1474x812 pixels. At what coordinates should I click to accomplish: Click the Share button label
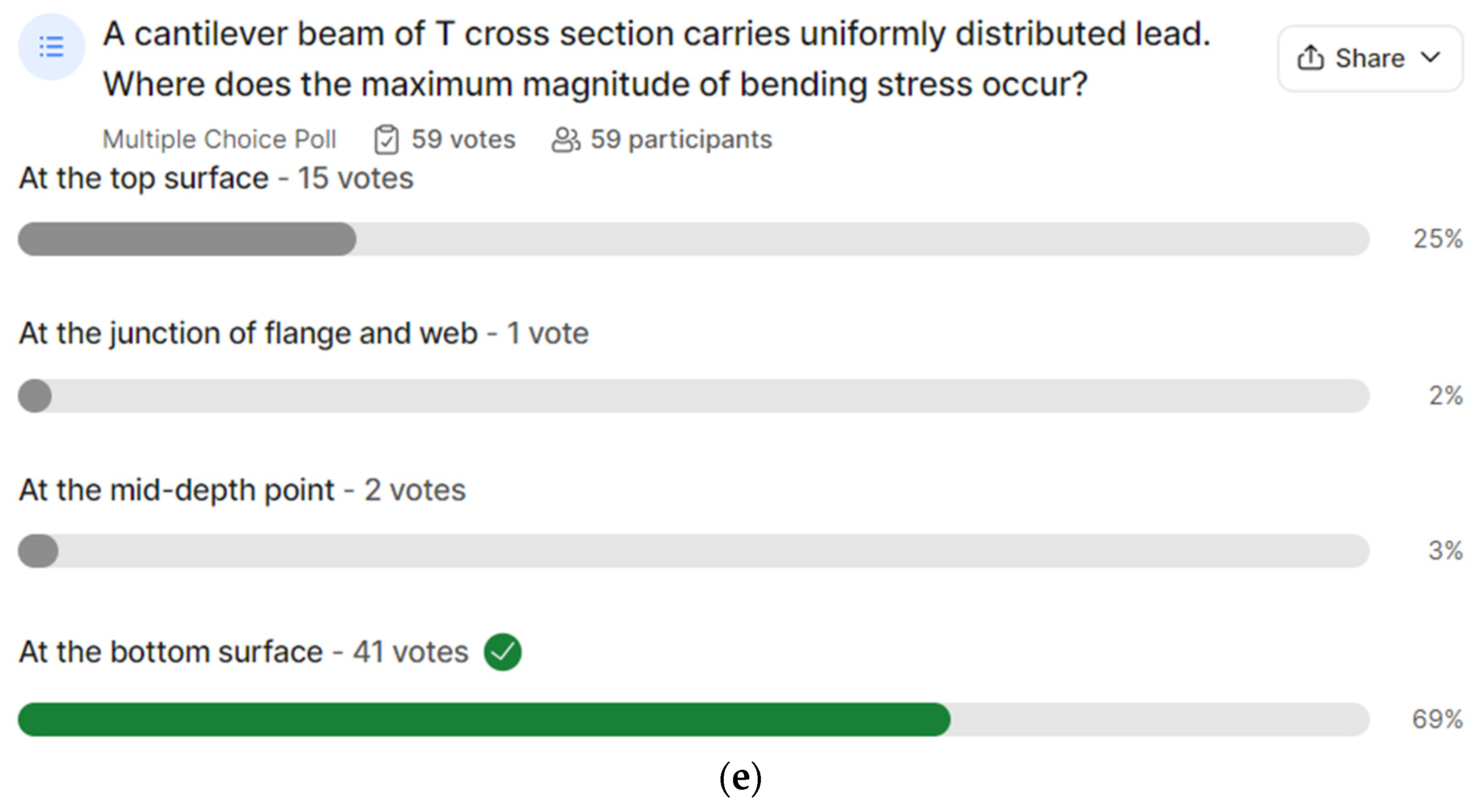(1370, 58)
